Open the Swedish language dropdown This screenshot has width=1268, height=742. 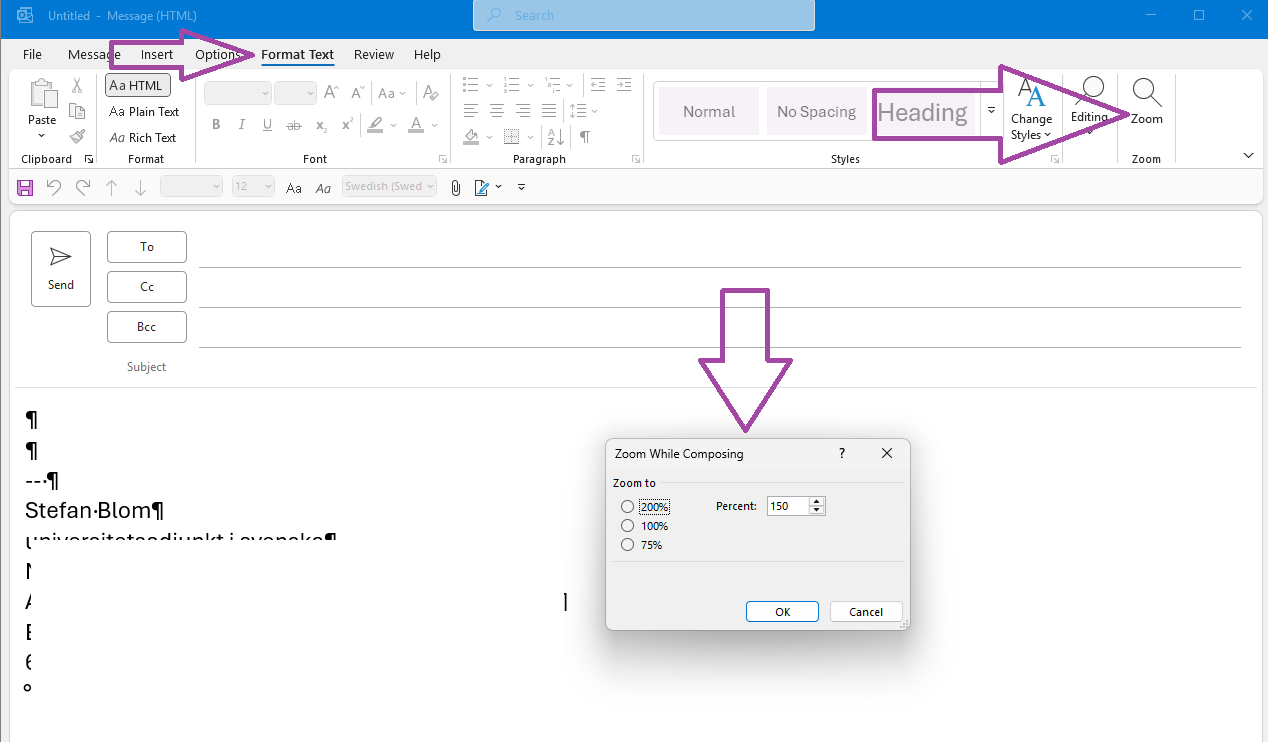point(430,187)
